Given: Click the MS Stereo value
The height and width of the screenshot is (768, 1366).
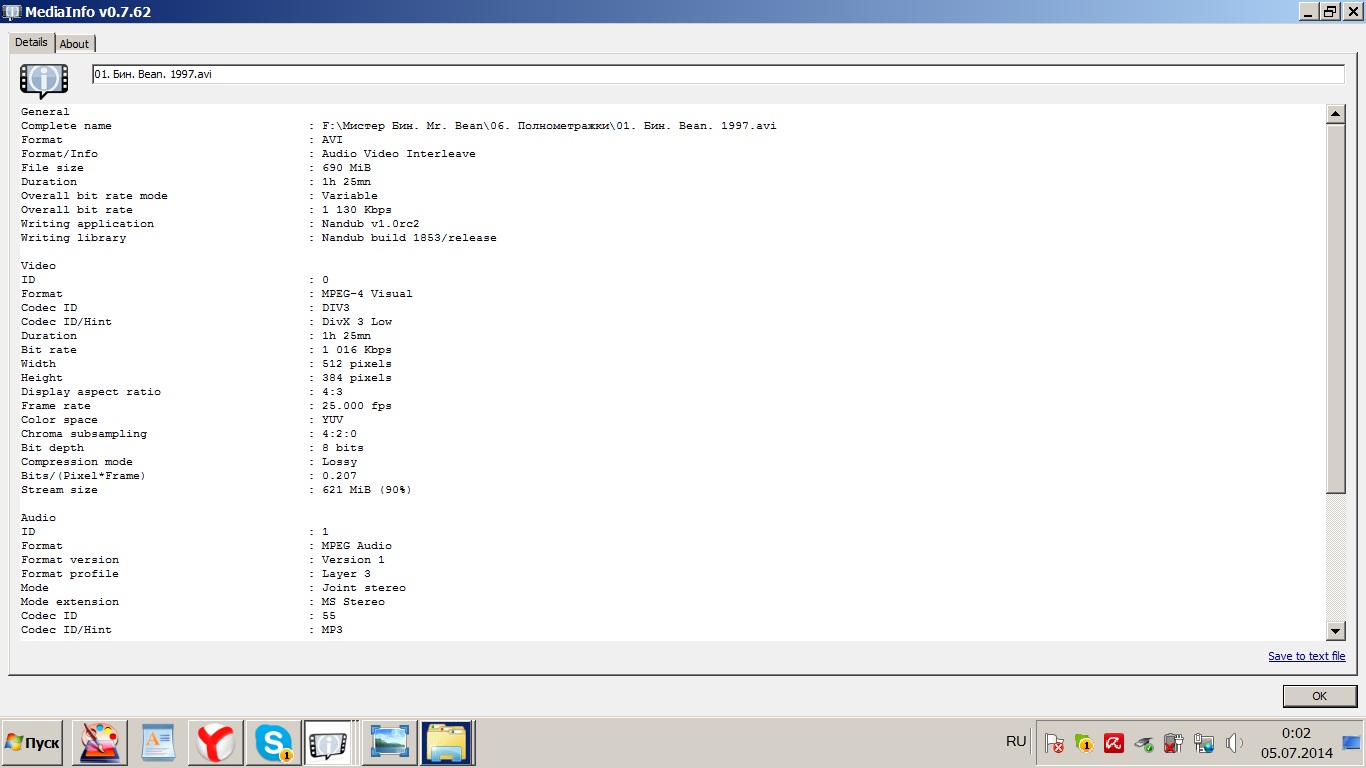Looking at the screenshot, I should (x=353, y=602).
